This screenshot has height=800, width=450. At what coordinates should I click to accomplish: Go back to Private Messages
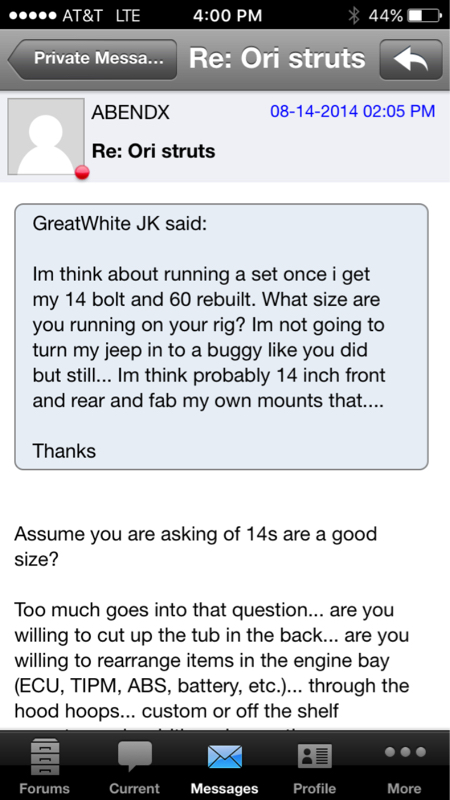click(x=92, y=59)
